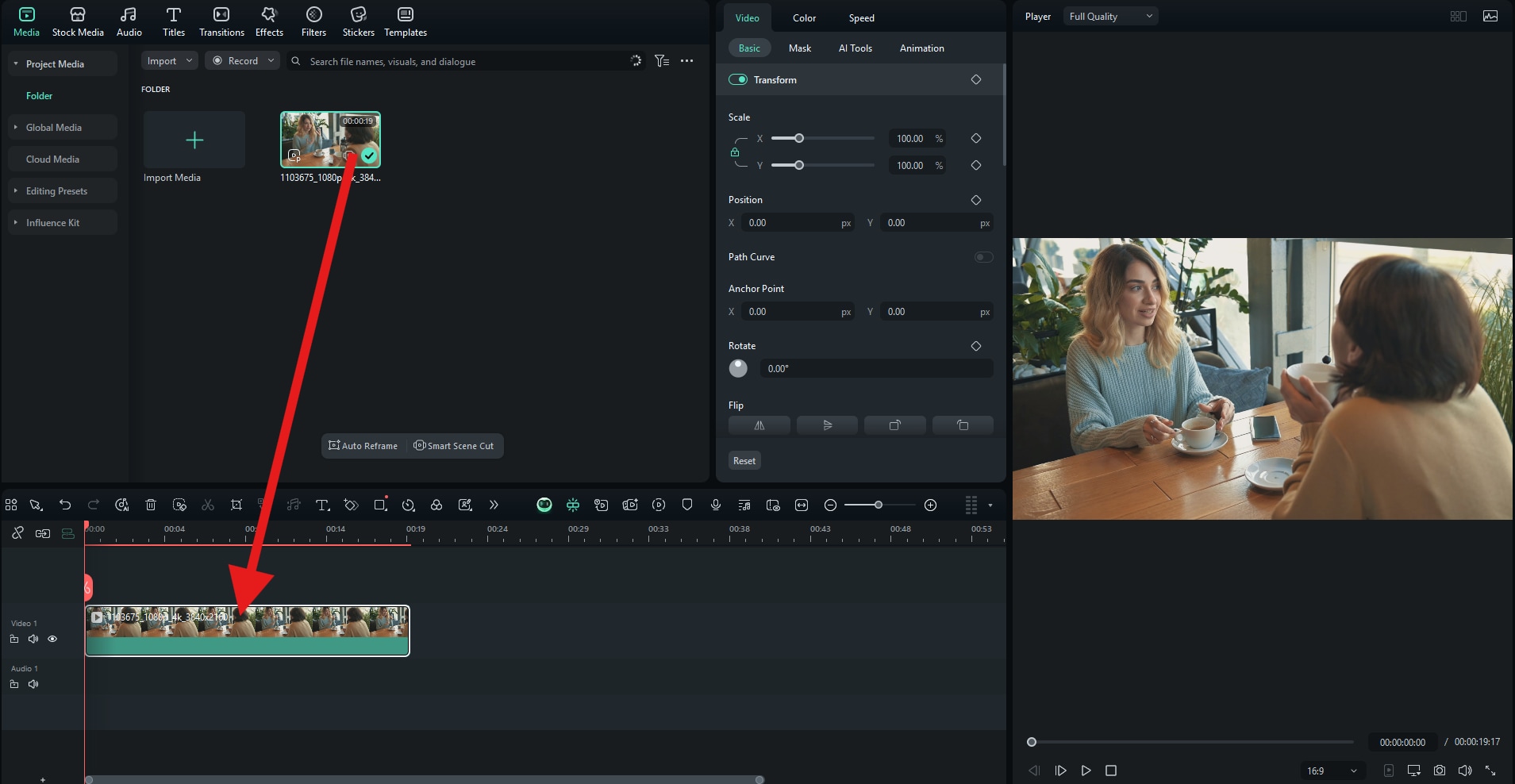Open the Transitions library
Image resolution: width=1515 pixels, height=784 pixels.
tap(221, 21)
